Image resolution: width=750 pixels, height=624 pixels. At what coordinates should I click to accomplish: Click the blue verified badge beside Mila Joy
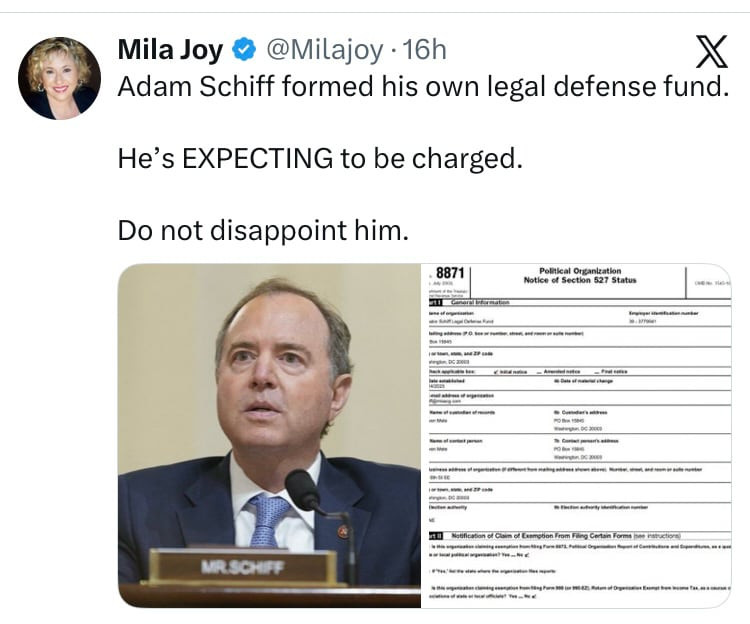(x=243, y=49)
